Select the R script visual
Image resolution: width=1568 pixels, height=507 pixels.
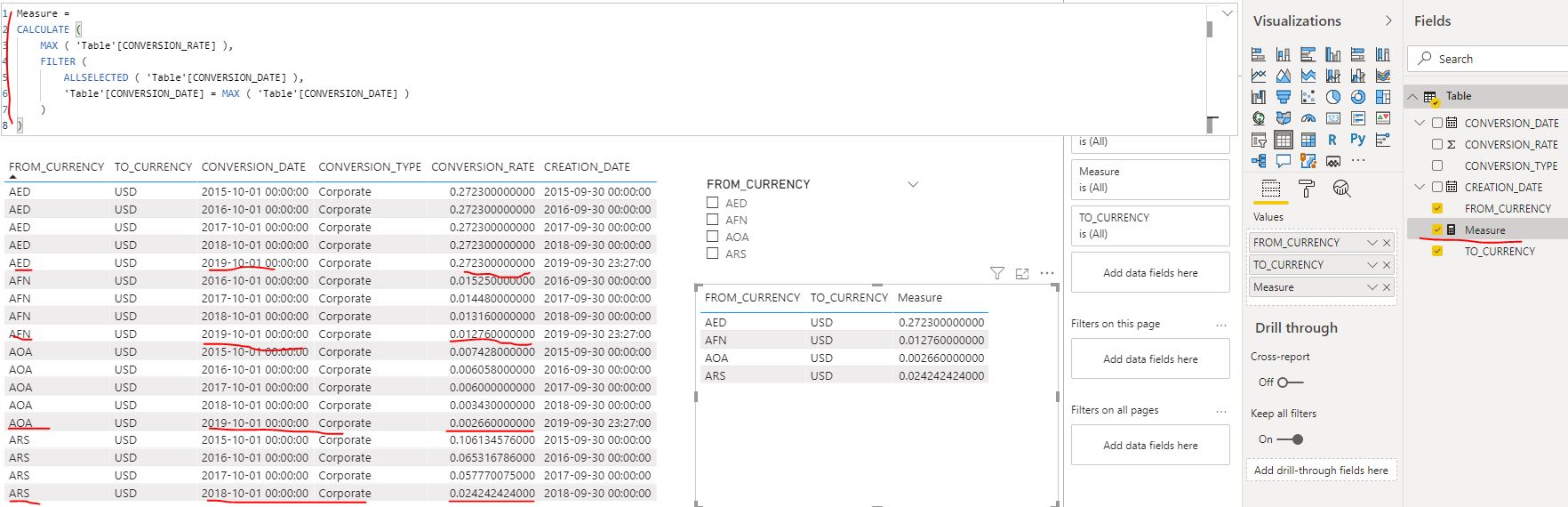coord(1332,140)
